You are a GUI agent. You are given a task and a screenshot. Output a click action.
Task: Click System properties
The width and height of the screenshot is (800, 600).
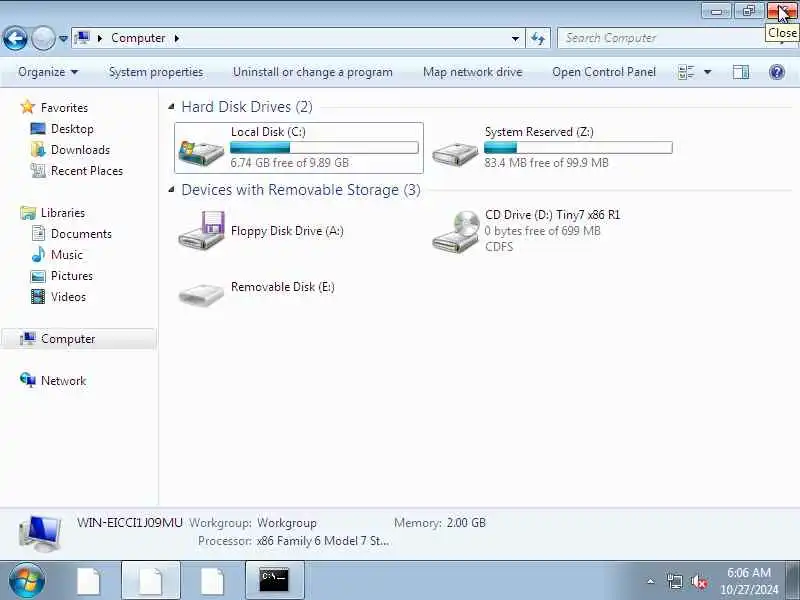[x=156, y=72]
